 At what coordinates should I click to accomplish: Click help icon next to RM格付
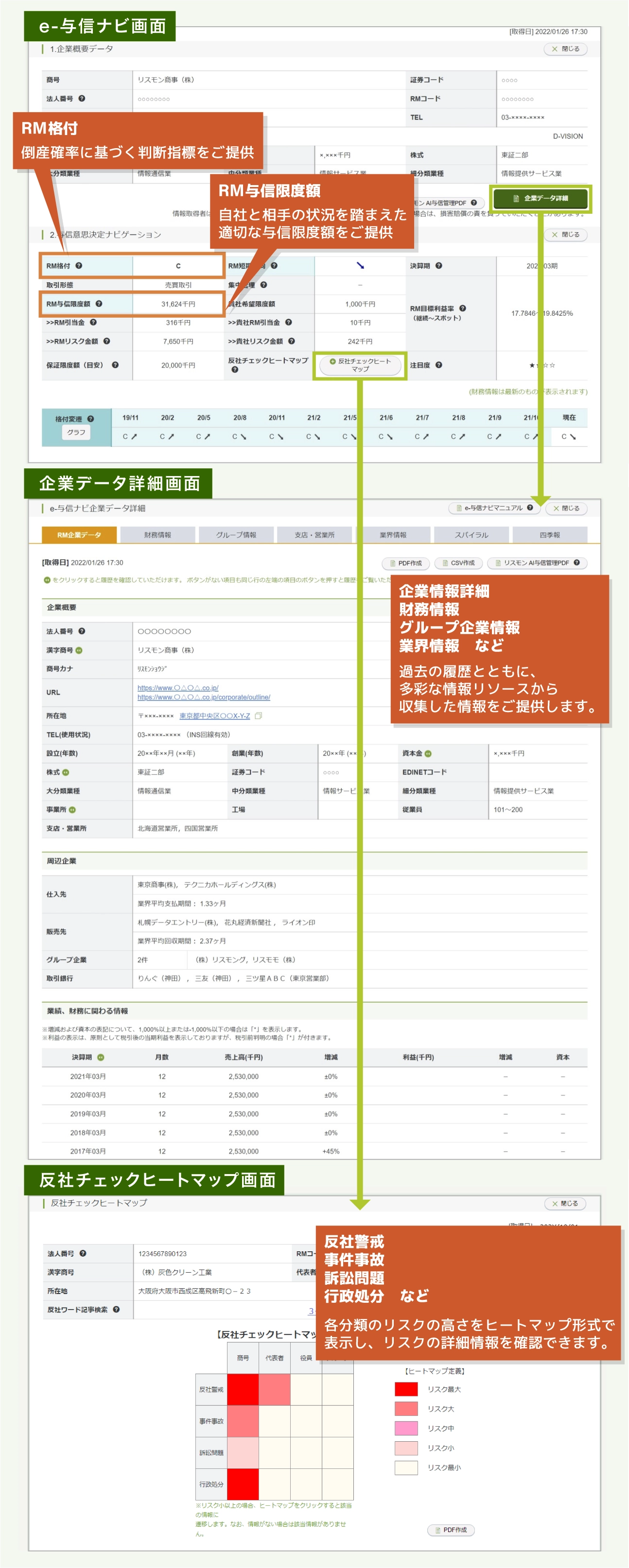[x=79, y=266]
